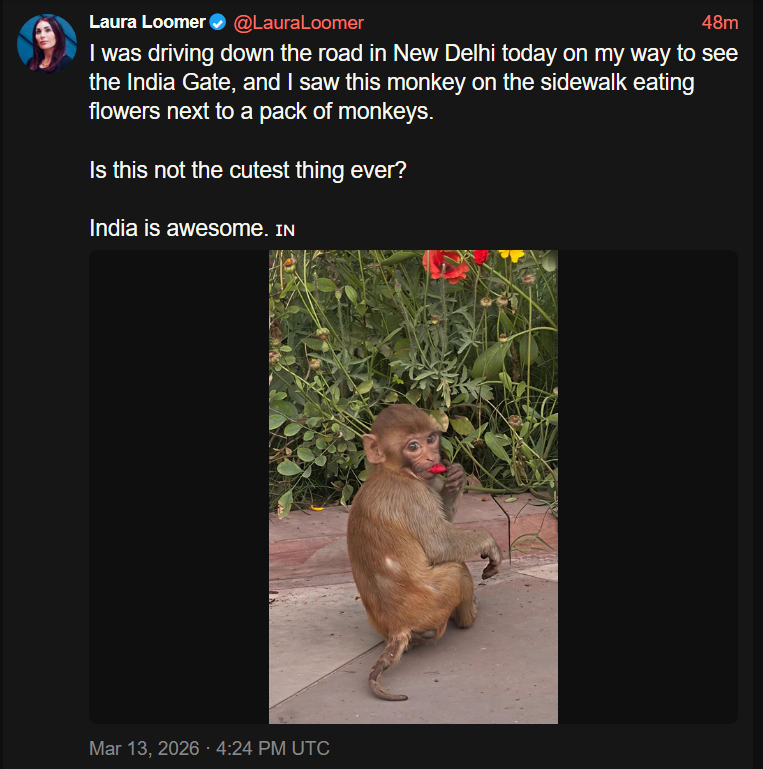Image resolution: width=763 pixels, height=769 pixels.
Task: Click the black area left of photo
Action: 179,486
